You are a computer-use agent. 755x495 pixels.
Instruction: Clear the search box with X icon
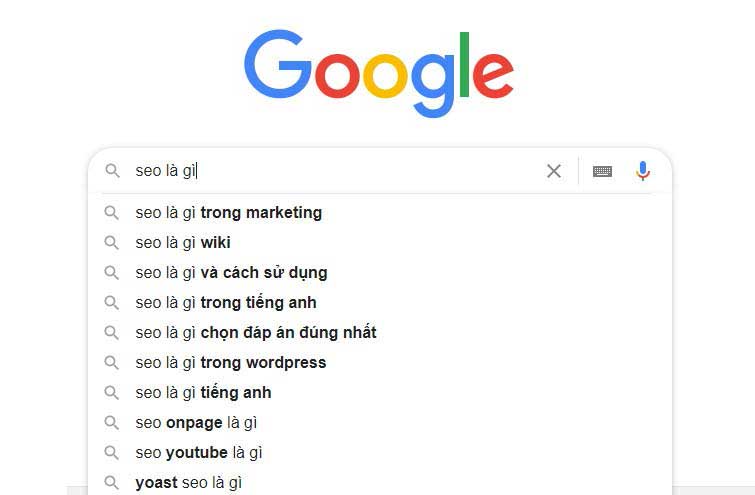554,171
